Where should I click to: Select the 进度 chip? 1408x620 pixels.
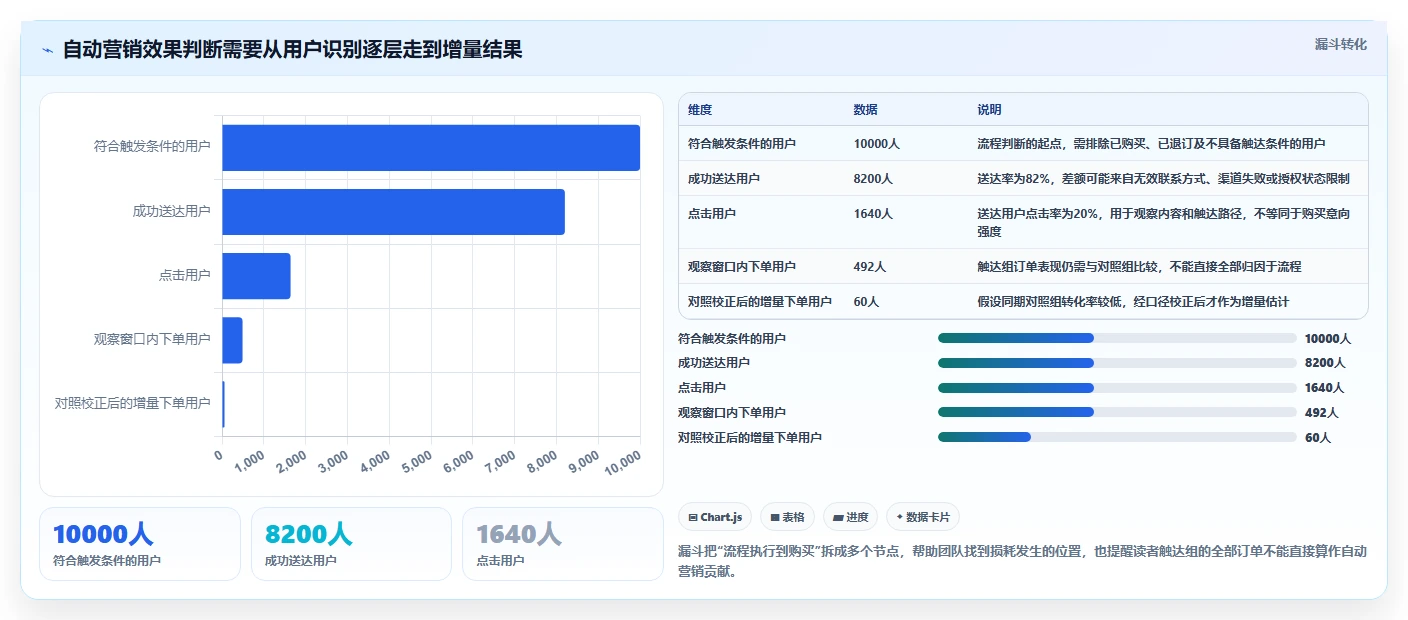pos(850,517)
